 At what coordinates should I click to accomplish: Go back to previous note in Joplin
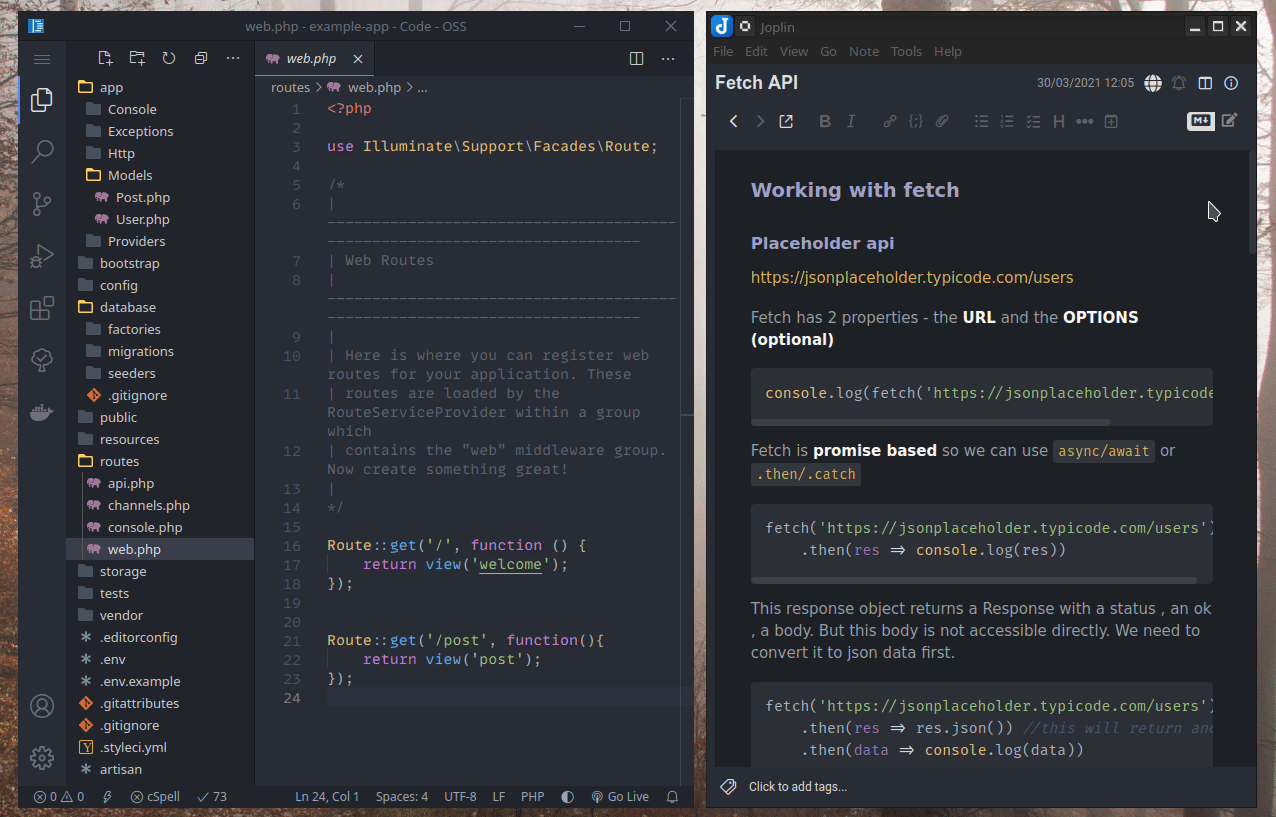point(734,121)
